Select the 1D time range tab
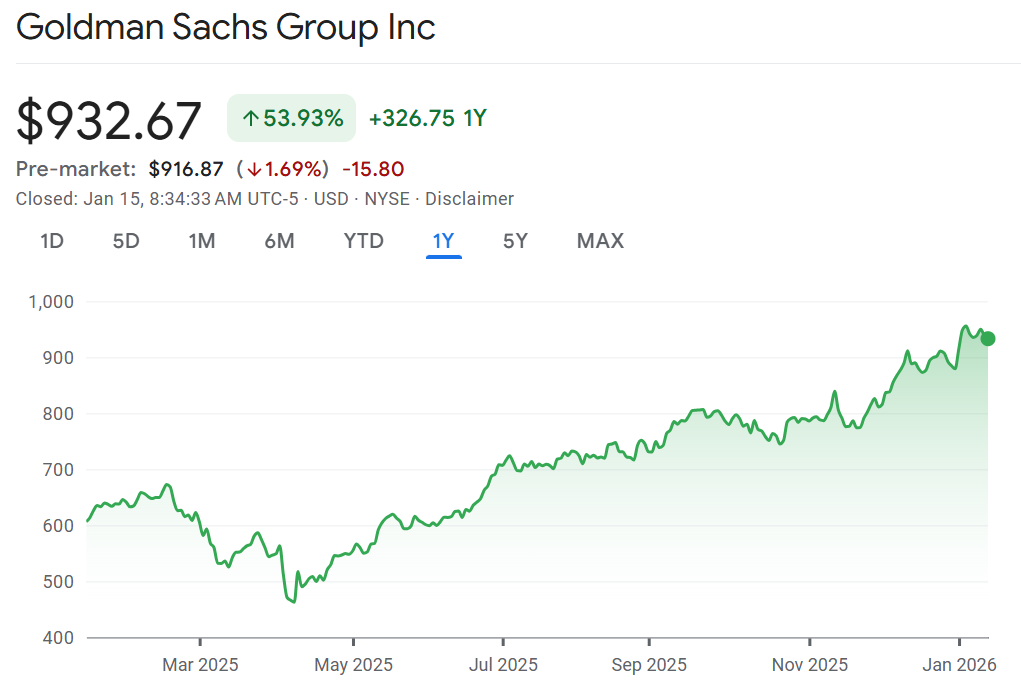 pos(52,241)
